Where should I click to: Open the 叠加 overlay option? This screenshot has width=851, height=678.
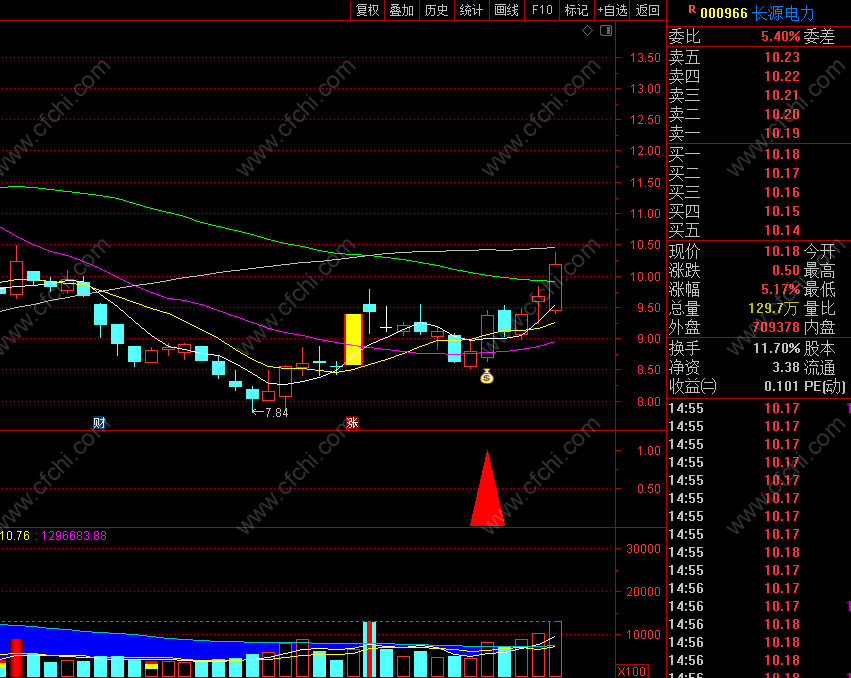point(402,10)
